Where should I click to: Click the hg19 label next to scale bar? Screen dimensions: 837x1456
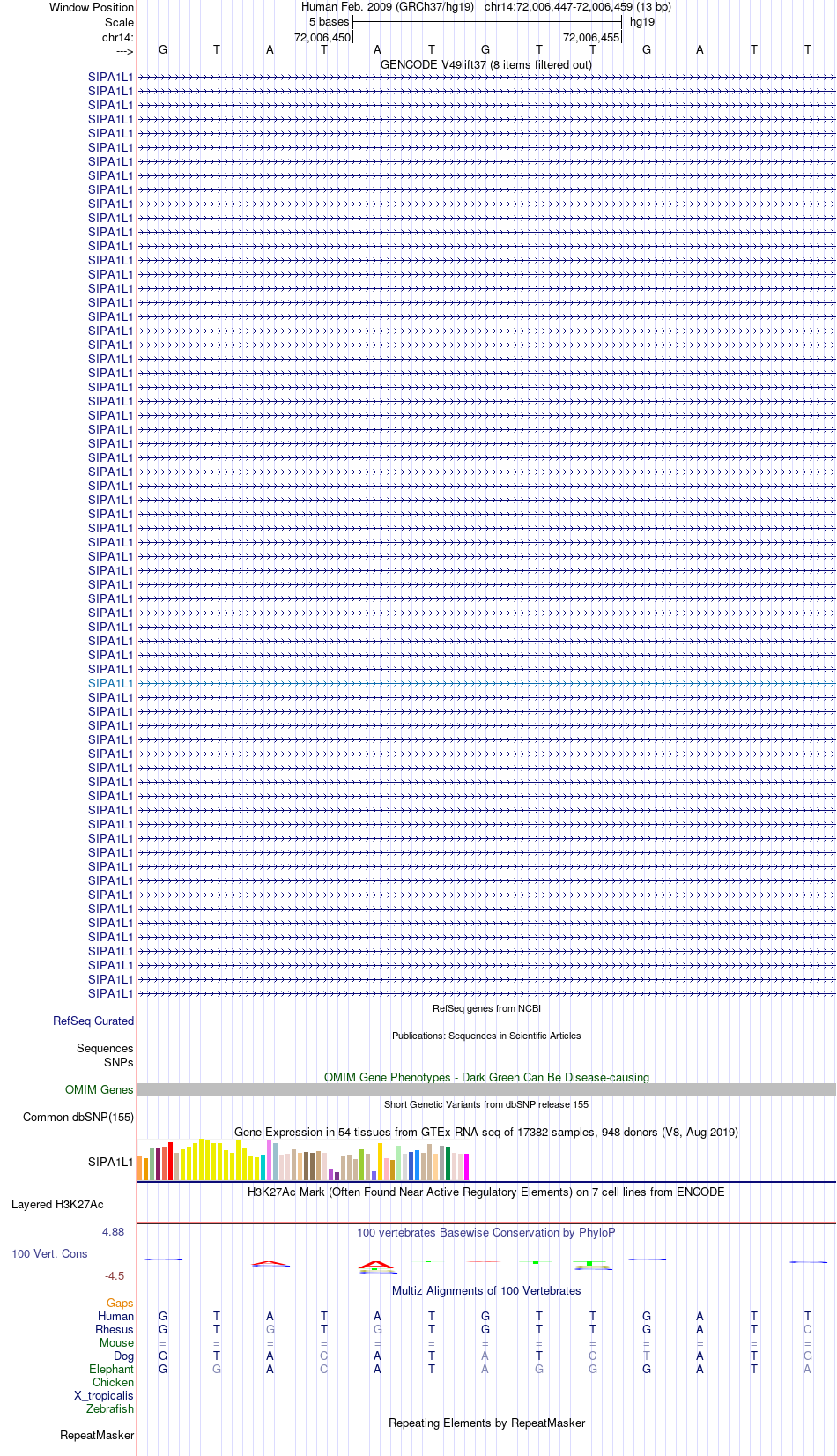click(642, 22)
